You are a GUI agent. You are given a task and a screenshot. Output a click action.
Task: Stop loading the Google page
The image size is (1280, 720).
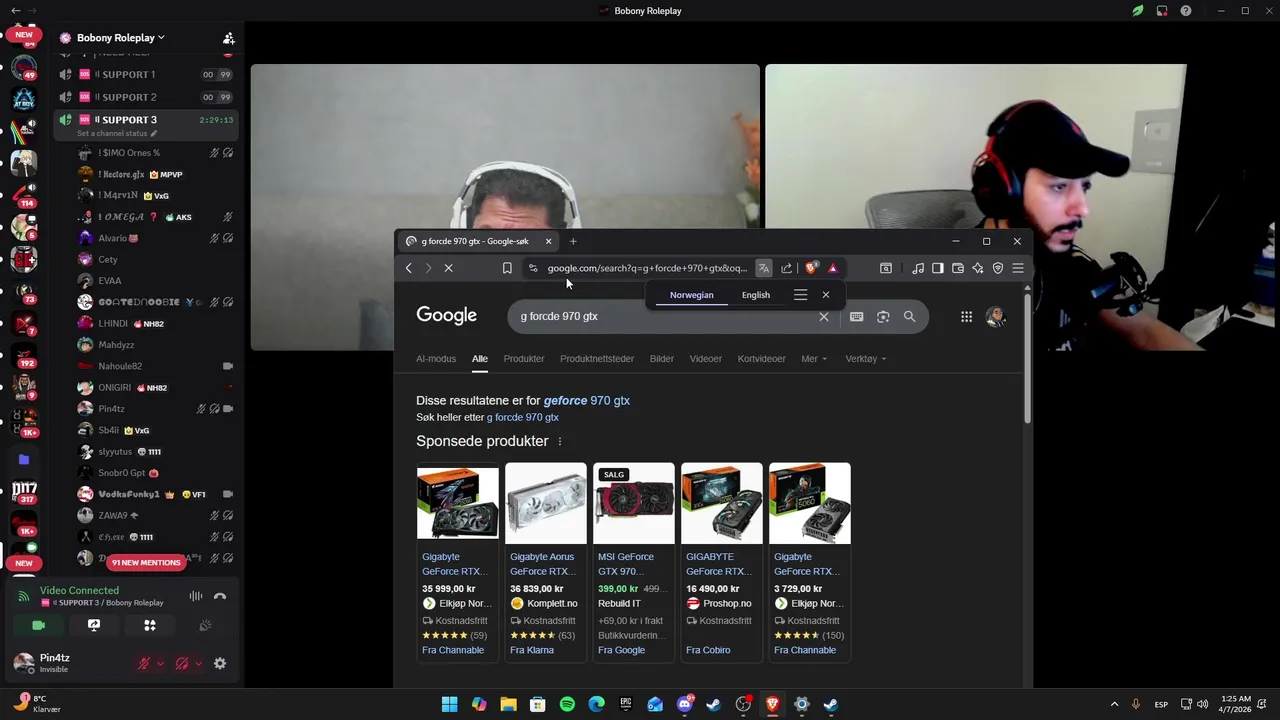pyautogui.click(x=448, y=268)
